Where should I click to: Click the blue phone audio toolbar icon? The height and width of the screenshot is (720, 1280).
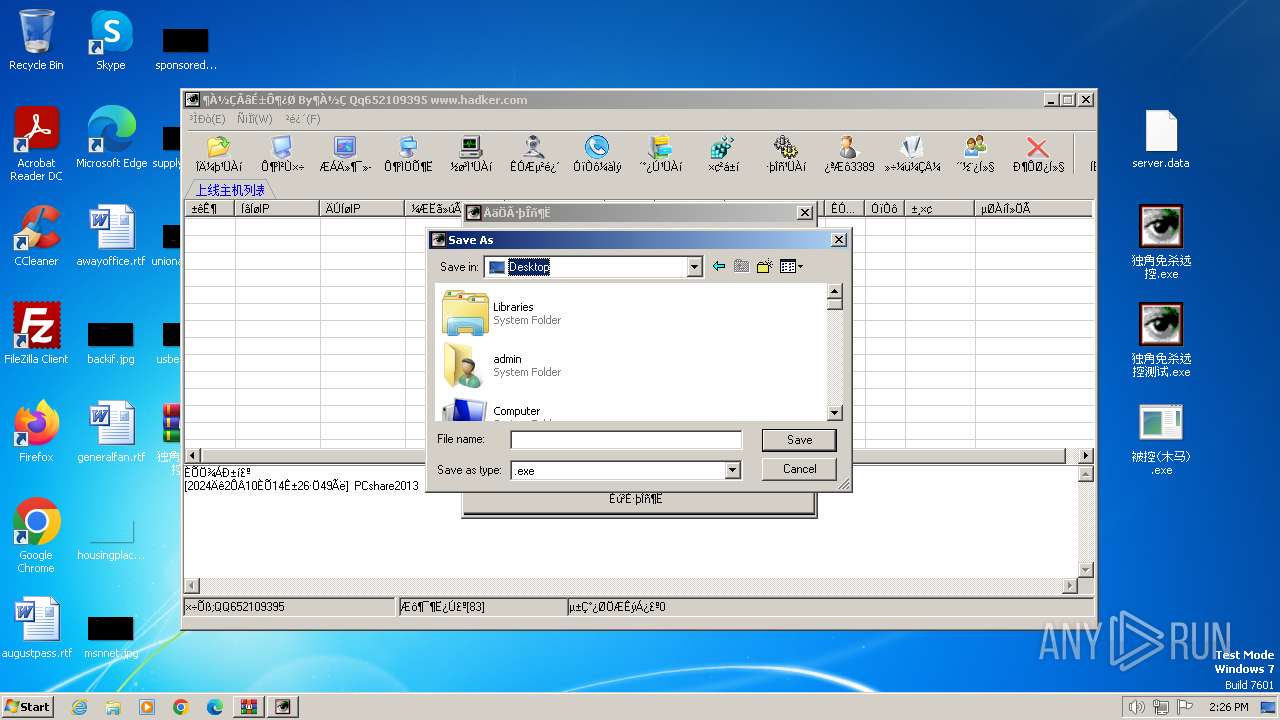click(597, 154)
